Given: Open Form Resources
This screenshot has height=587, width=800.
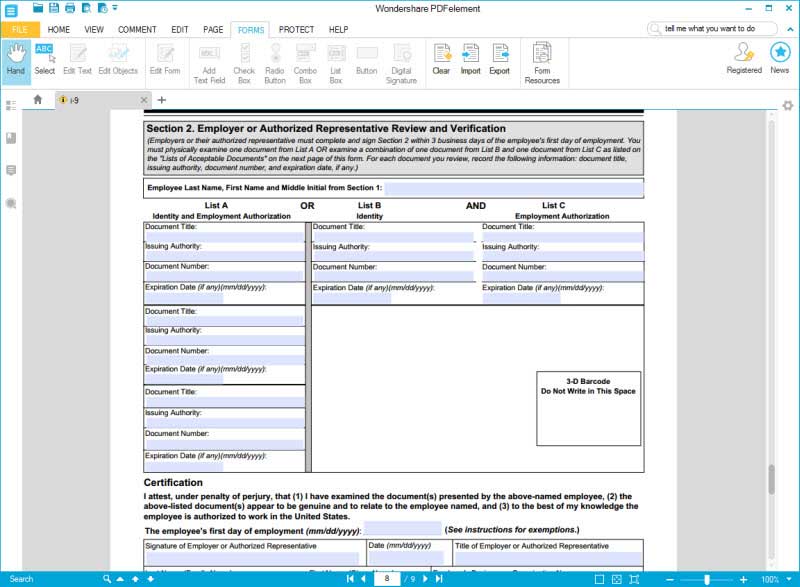Looking at the screenshot, I should tap(542, 64).
